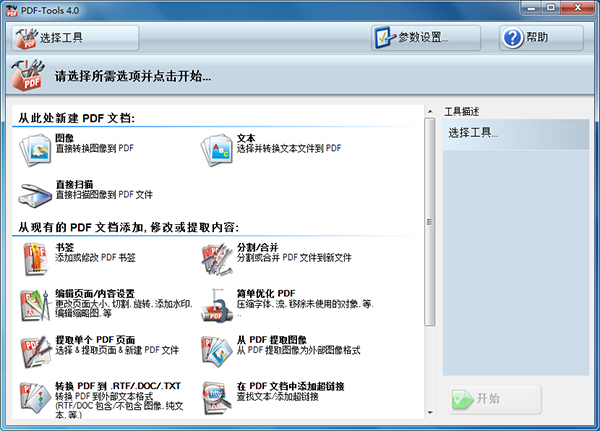The image size is (600, 431).
Task: Click the 选择工具 toolbox button
Action: (x=75, y=38)
